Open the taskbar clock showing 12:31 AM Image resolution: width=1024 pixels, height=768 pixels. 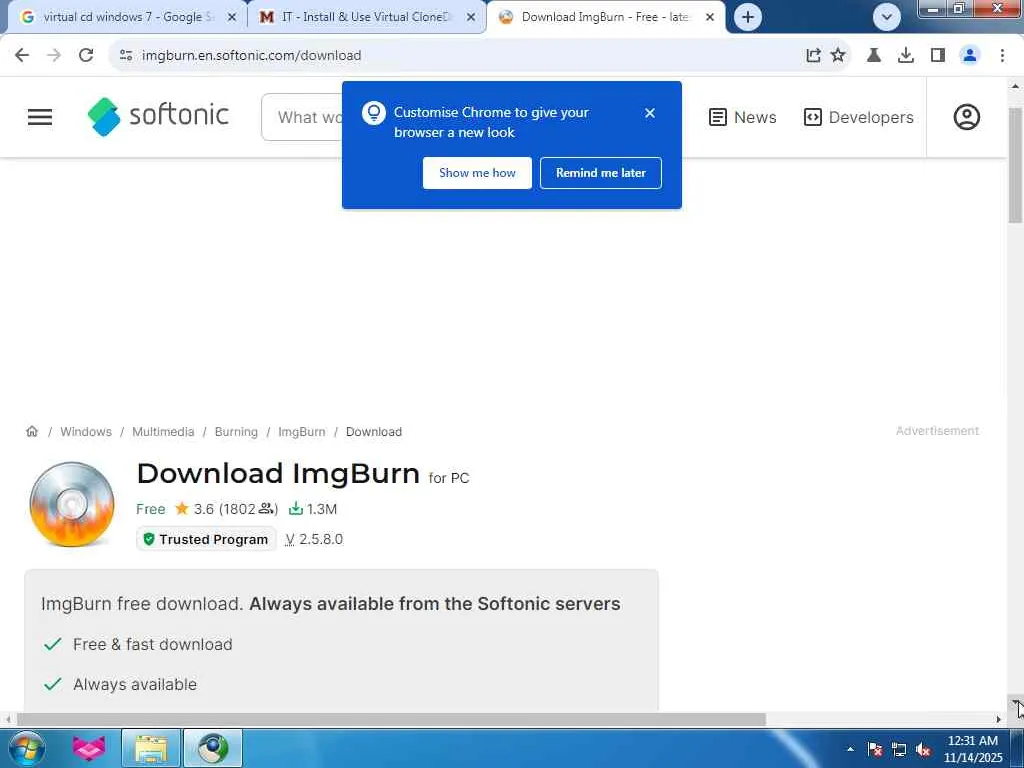[x=972, y=749]
